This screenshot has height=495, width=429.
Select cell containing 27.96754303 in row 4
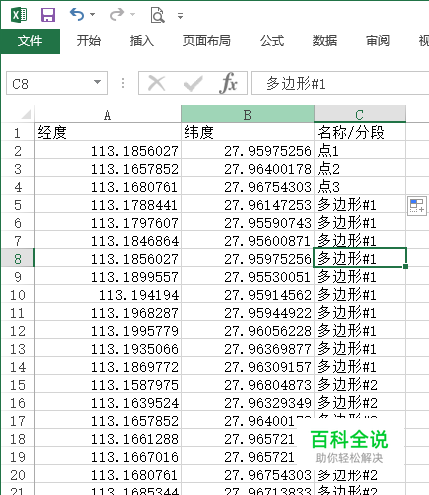coord(248,187)
